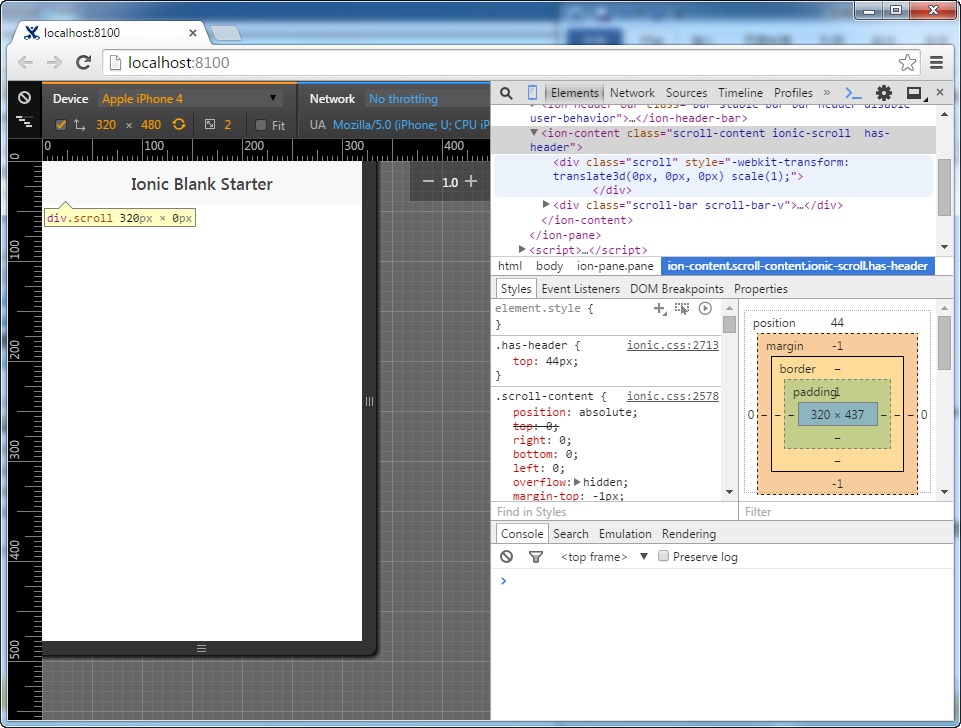This screenshot has width=961, height=728.
Task: Open the Network throttling dropdown
Action: click(x=428, y=99)
